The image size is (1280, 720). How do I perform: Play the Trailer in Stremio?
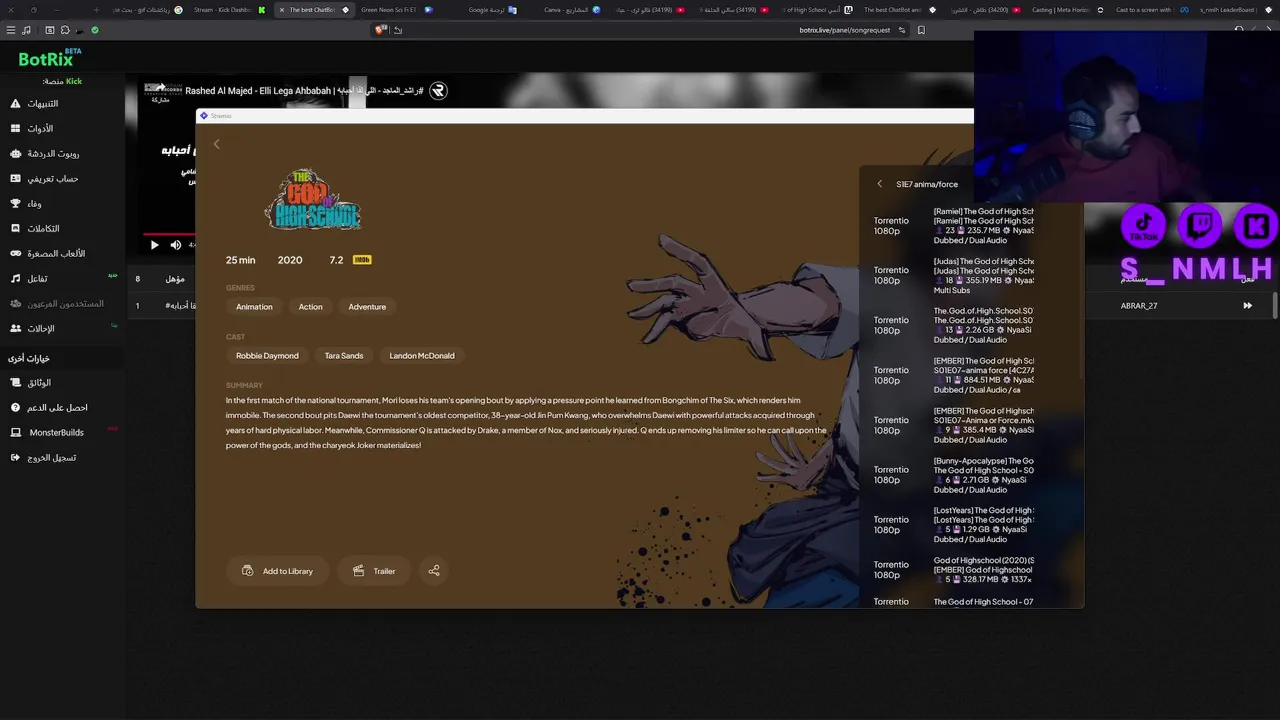tap(375, 571)
